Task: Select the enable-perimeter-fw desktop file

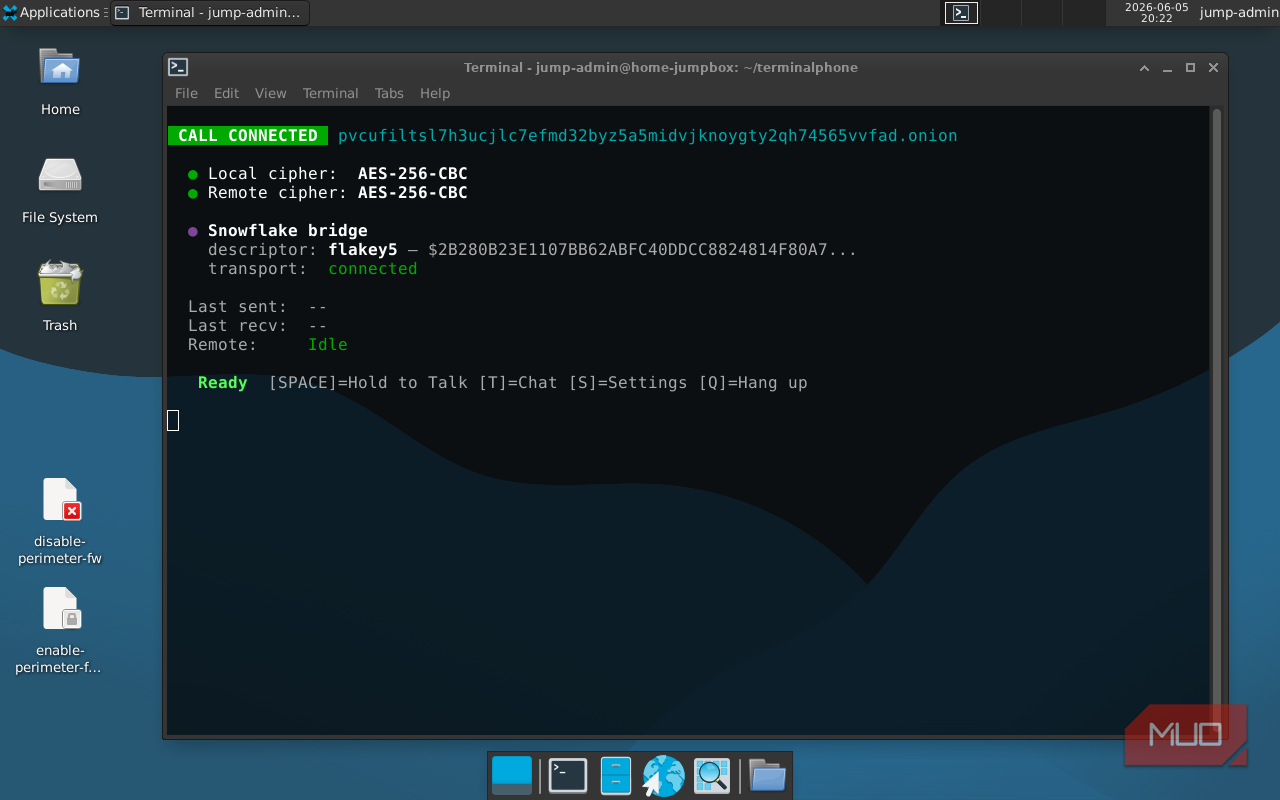Action: [x=60, y=630]
